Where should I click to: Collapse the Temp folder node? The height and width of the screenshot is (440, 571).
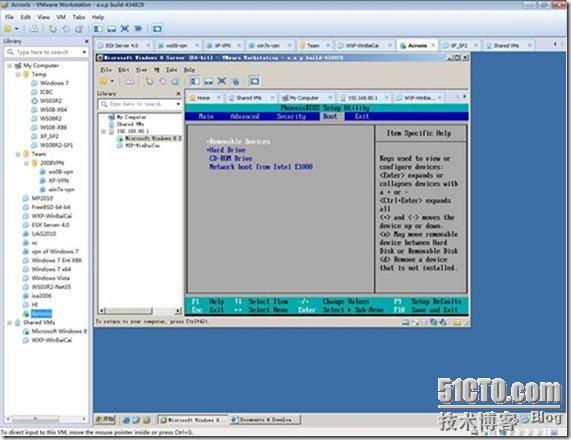[x=18, y=74]
